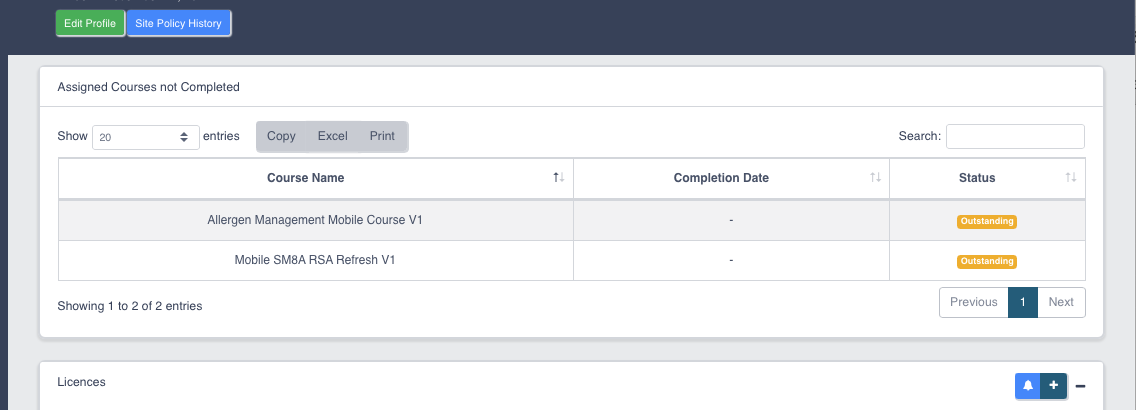Select Allergen Management Mobile Course V1 row
Screen dimensions: 1136x410
click(x=572, y=220)
